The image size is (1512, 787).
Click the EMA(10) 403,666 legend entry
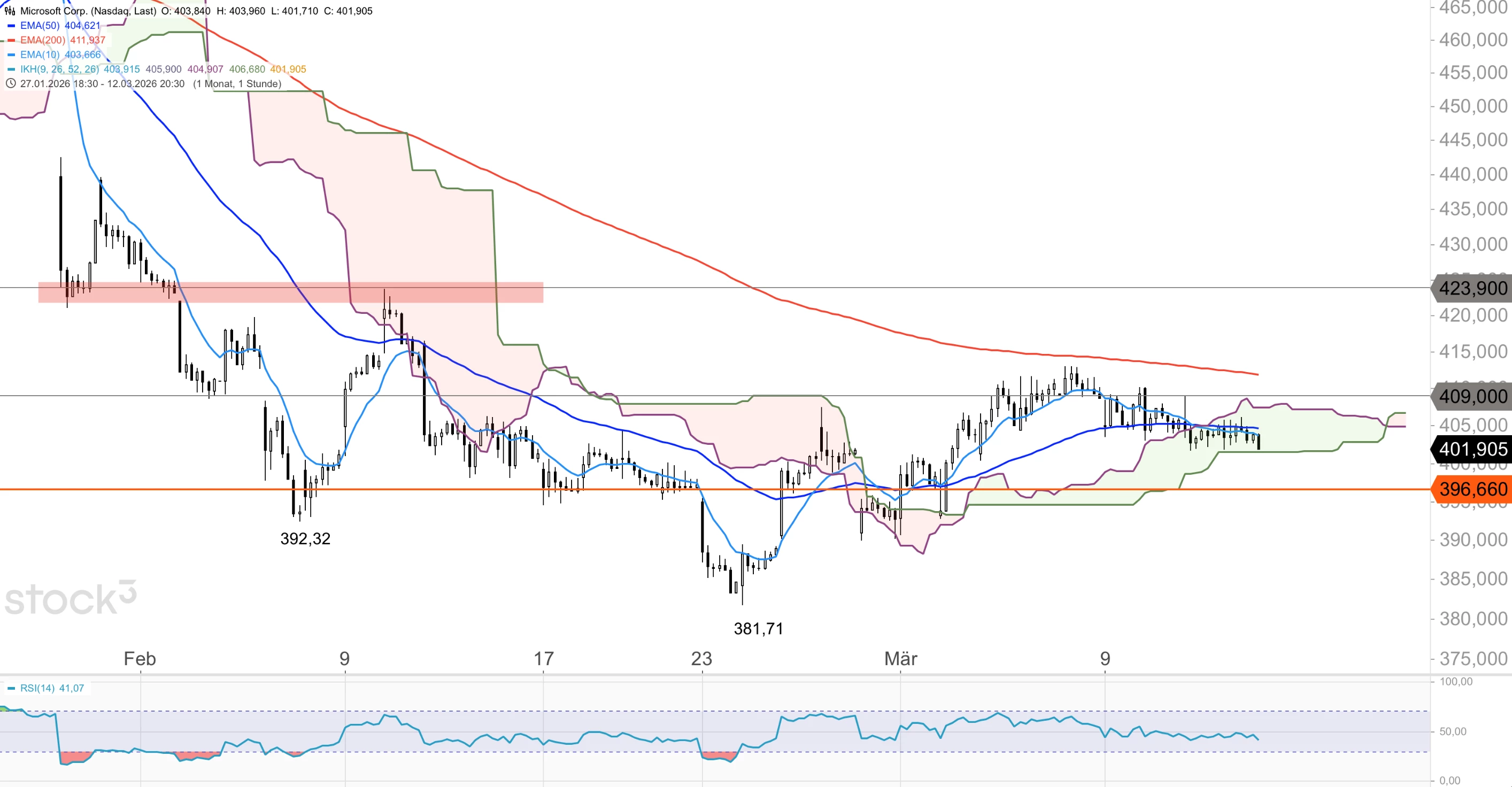(60, 55)
